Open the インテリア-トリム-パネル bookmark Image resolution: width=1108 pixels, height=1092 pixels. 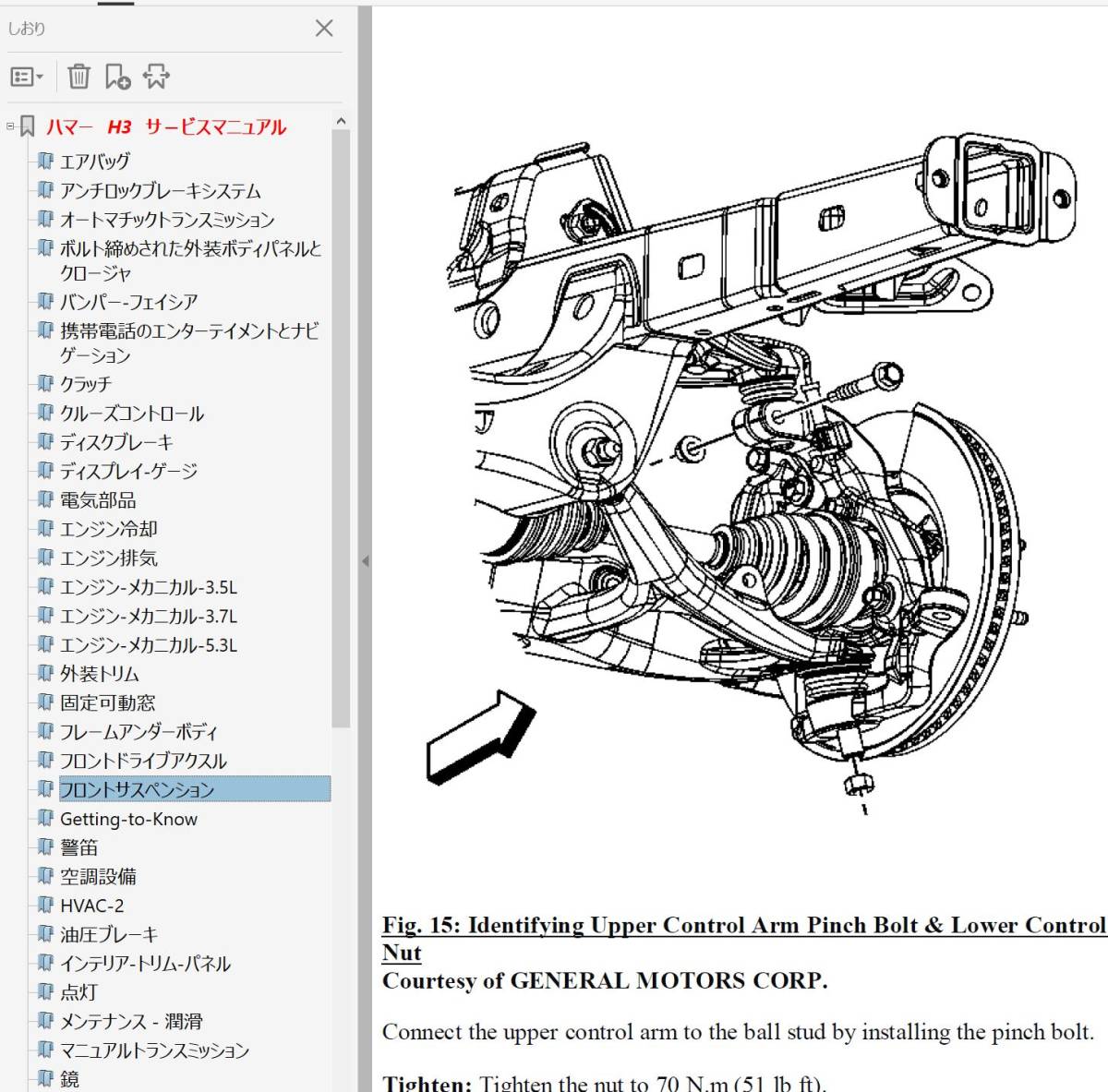pyautogui.click(x=145, y=963)
